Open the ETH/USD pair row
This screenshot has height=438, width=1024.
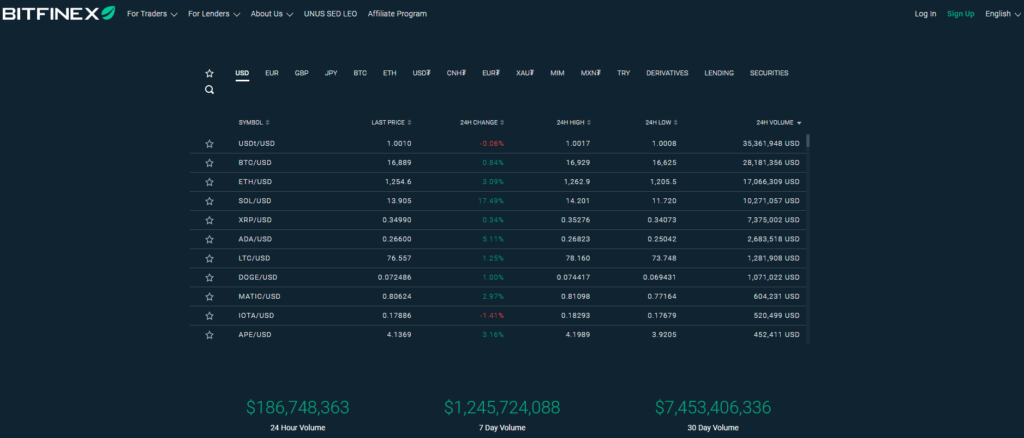coord(500,182)
